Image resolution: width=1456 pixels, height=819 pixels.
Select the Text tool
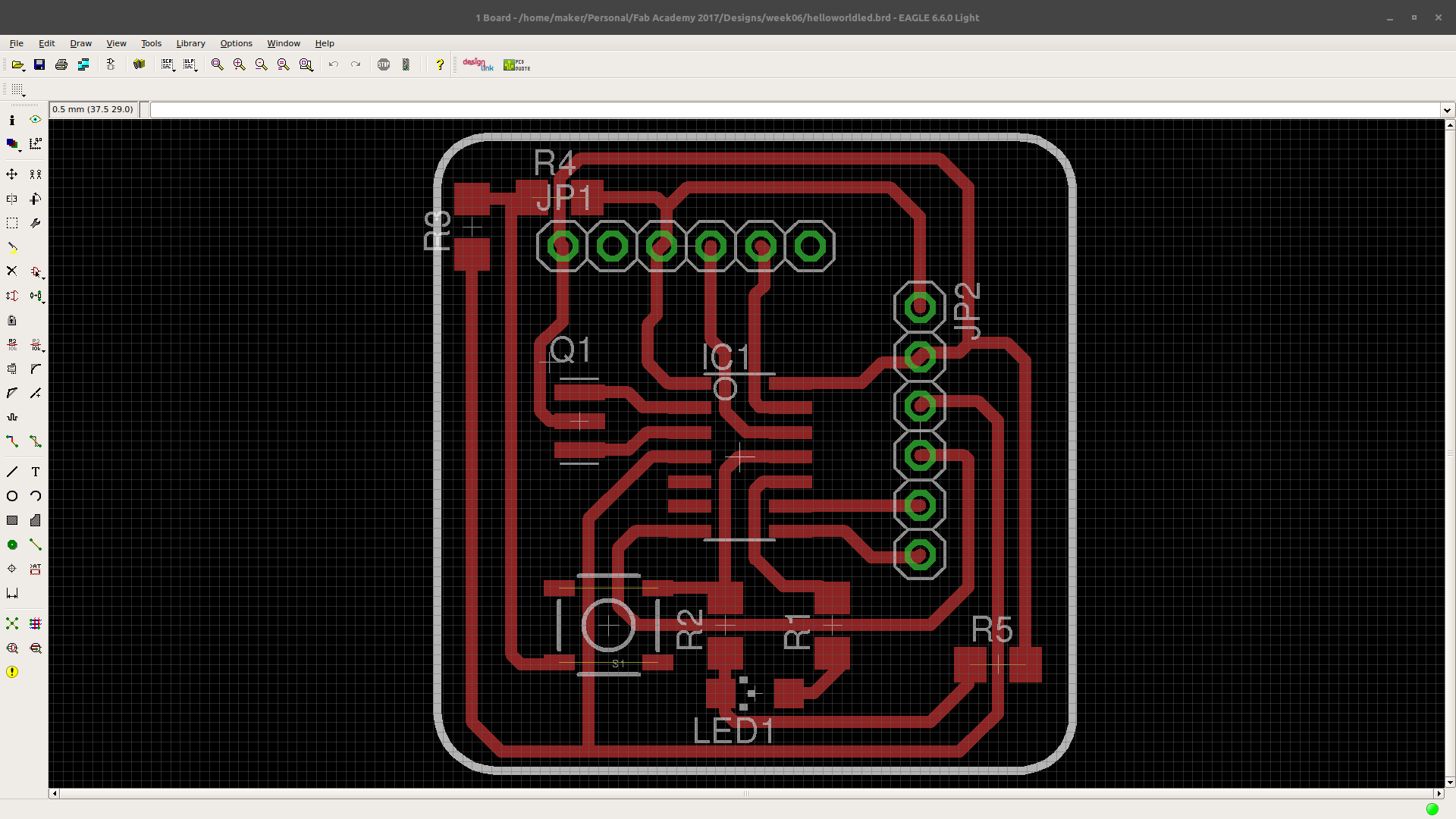35,472
